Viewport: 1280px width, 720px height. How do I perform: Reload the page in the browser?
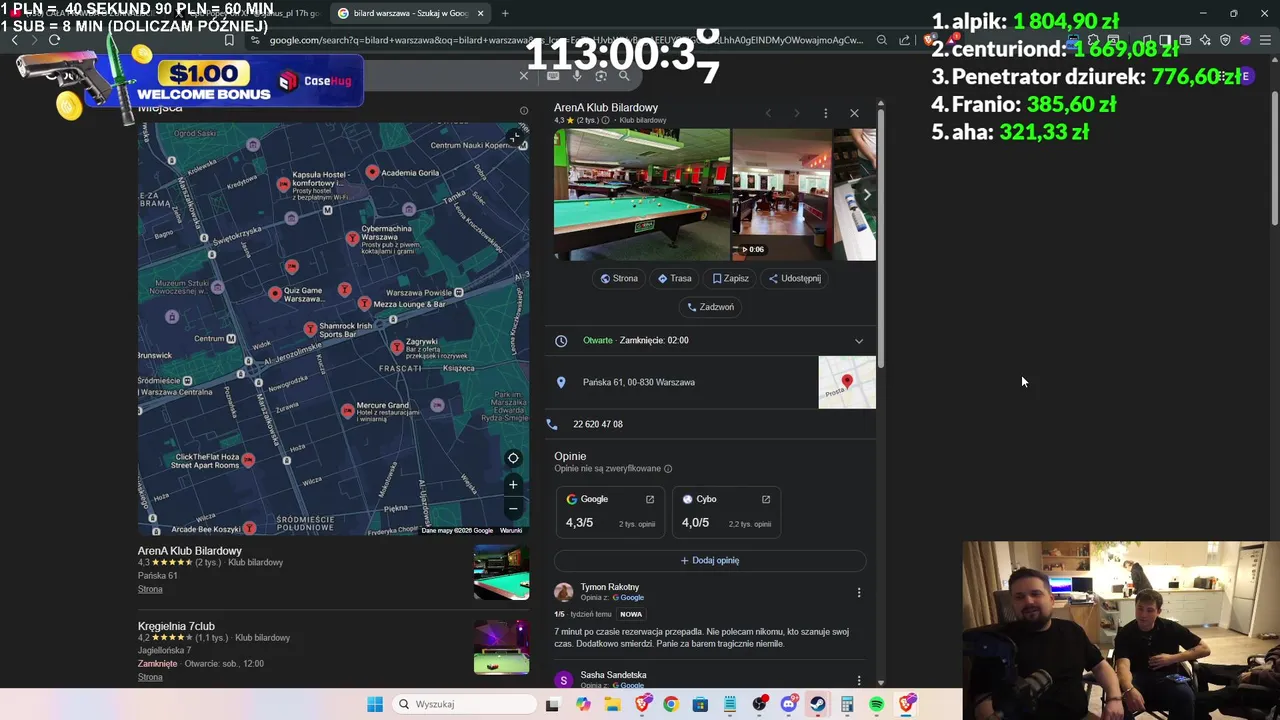[54, 40]
